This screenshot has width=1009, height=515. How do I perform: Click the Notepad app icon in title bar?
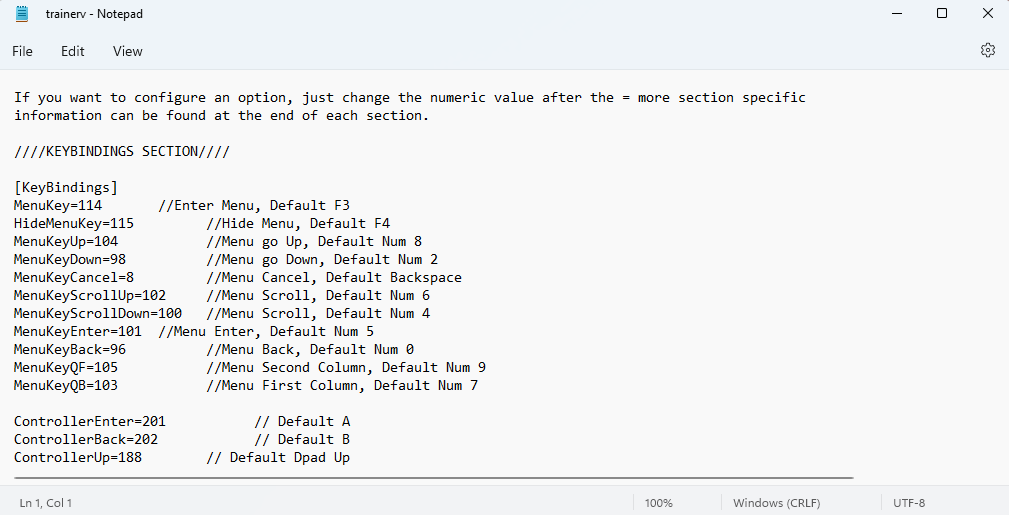(22, 14)
